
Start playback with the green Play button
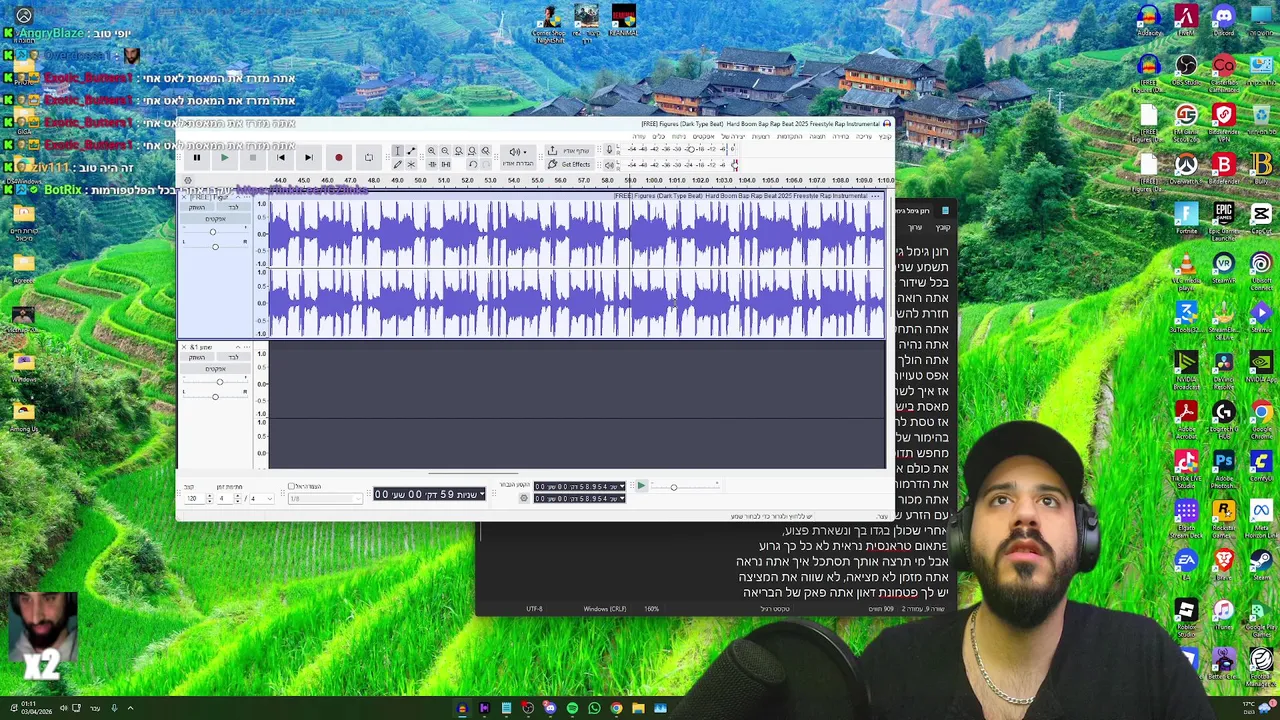[x=225, y=157]
